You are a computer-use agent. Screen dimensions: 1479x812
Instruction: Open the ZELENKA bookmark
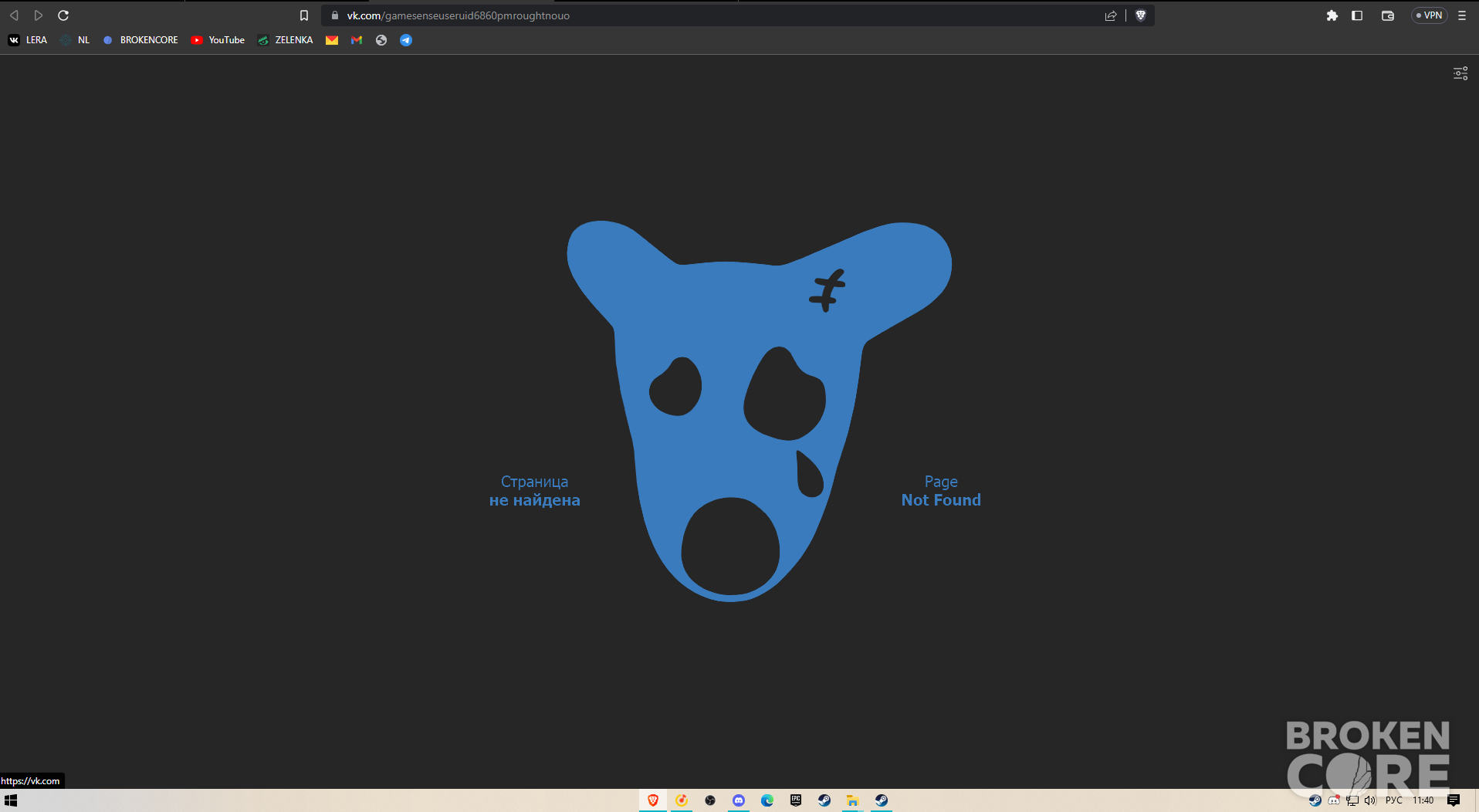click(x=286, y=40)
